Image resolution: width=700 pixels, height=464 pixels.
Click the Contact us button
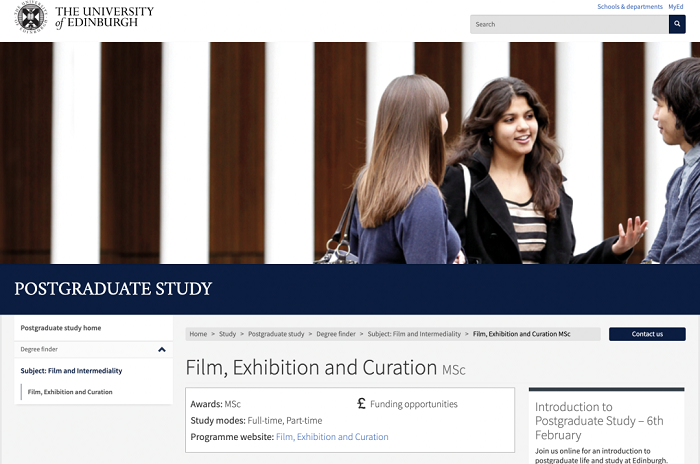pos(647,334)
